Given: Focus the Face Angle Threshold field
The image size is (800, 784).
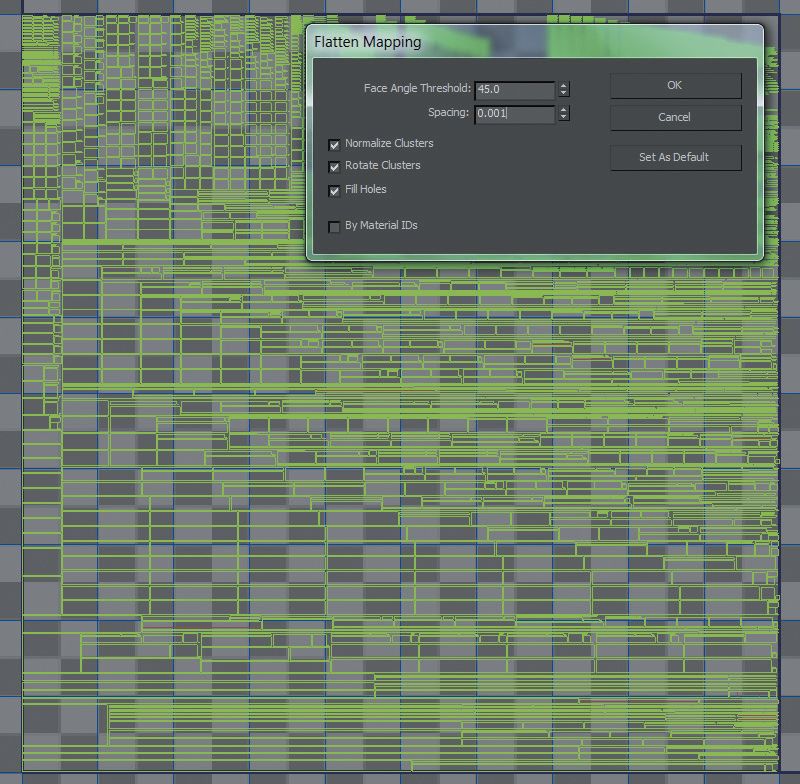Looking at the screenshot, I should click(514, 89).
